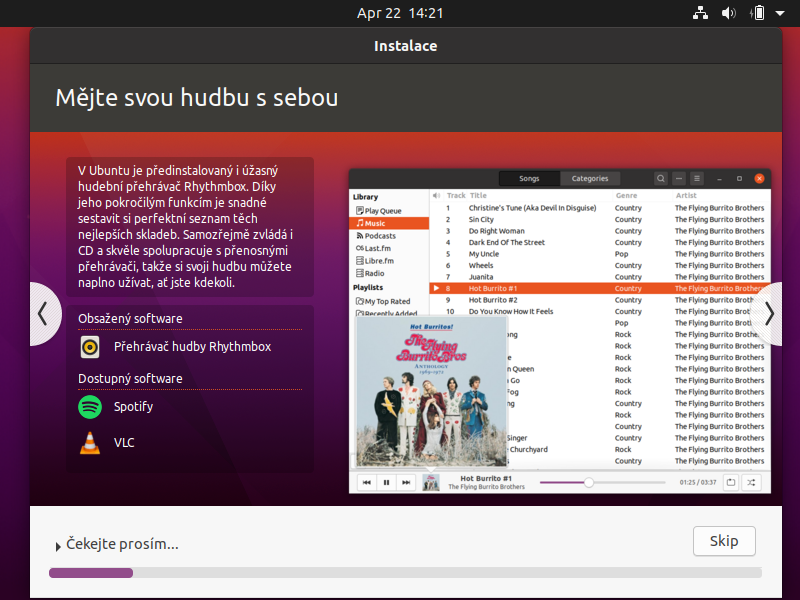The width and height of the screenshot is (800, 600).
Task: Open the volume icon in top bar
Action: 729,13
